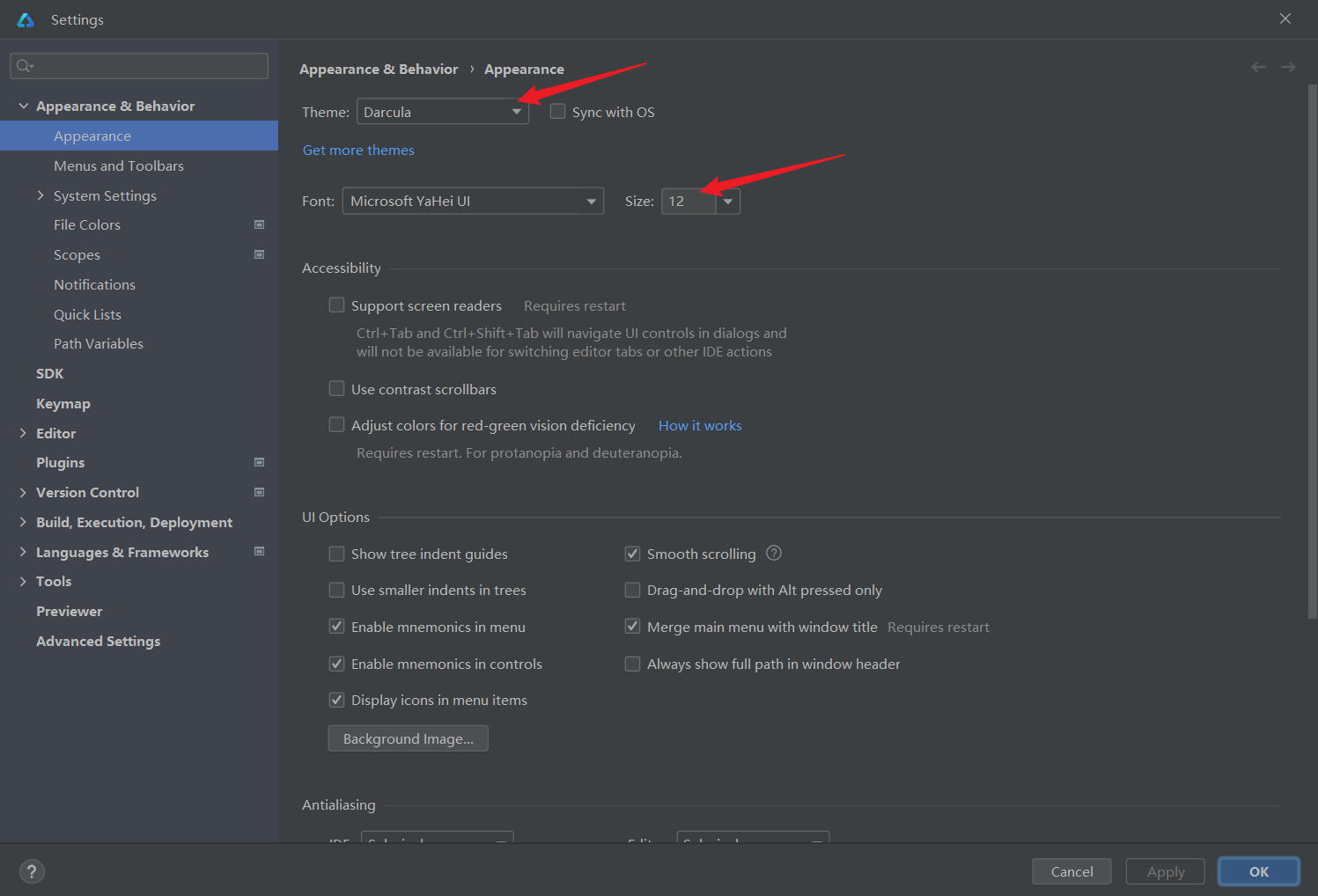The height and width of the screenshot is (896, 1318).
Task: Open the help question mark button
Action: [32, 871]
